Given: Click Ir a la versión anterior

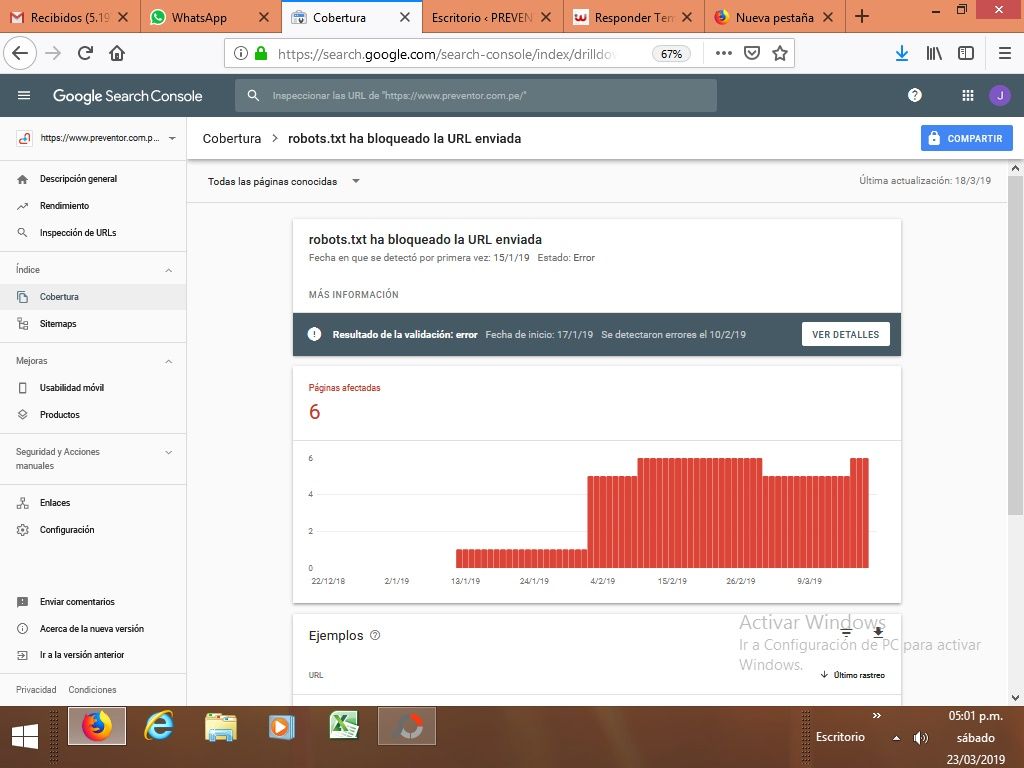Looking at the screenshot, I should (82, 655).
